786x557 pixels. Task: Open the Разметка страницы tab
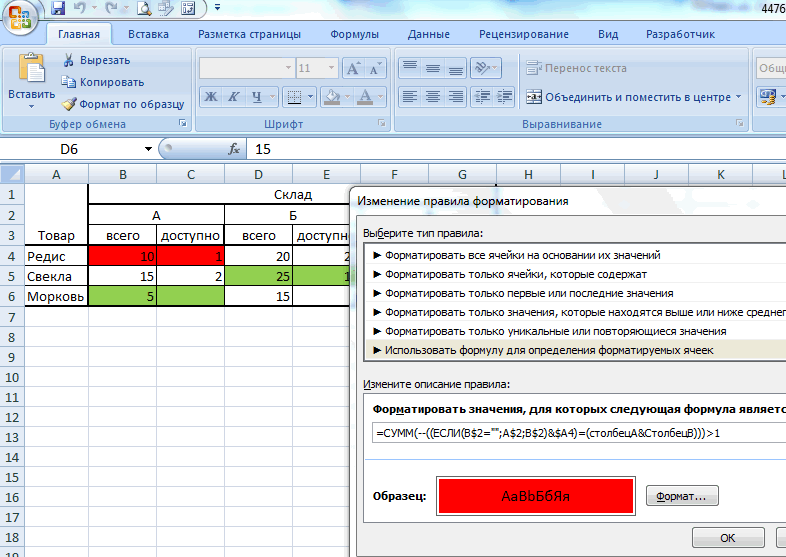[249, 34]
